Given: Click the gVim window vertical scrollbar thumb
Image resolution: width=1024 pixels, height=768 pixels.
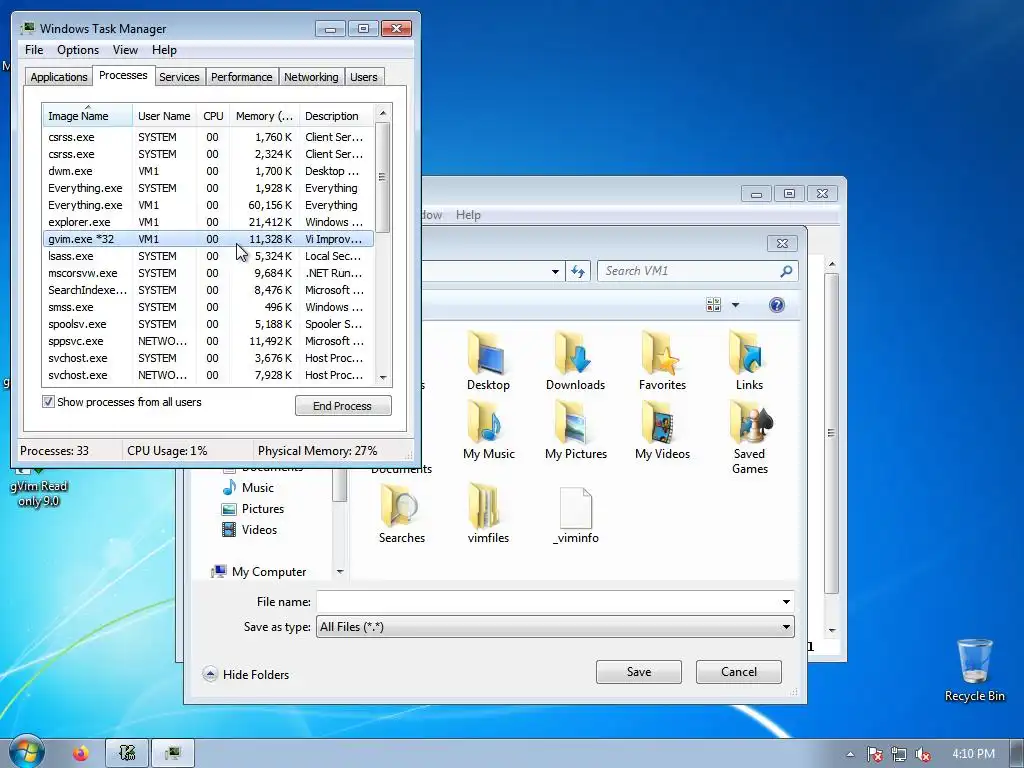Looking at the screenshot, I should point(831,433).
